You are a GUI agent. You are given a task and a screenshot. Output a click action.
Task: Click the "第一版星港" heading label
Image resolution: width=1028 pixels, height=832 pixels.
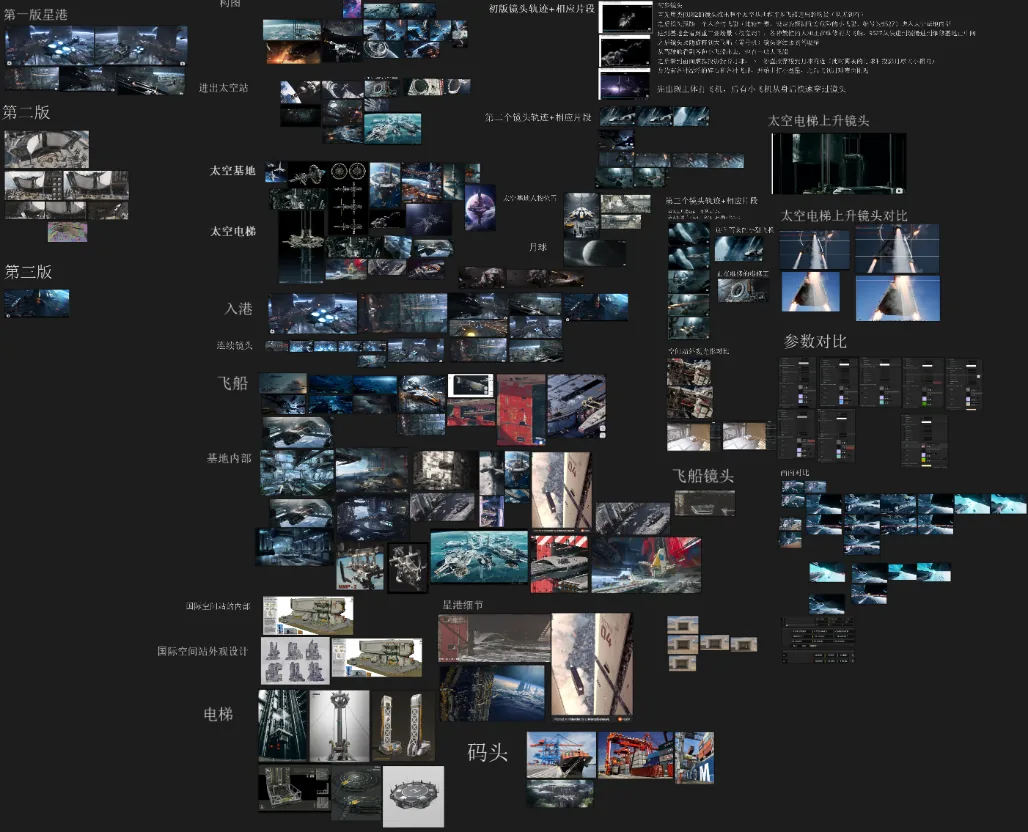point(36,14)
